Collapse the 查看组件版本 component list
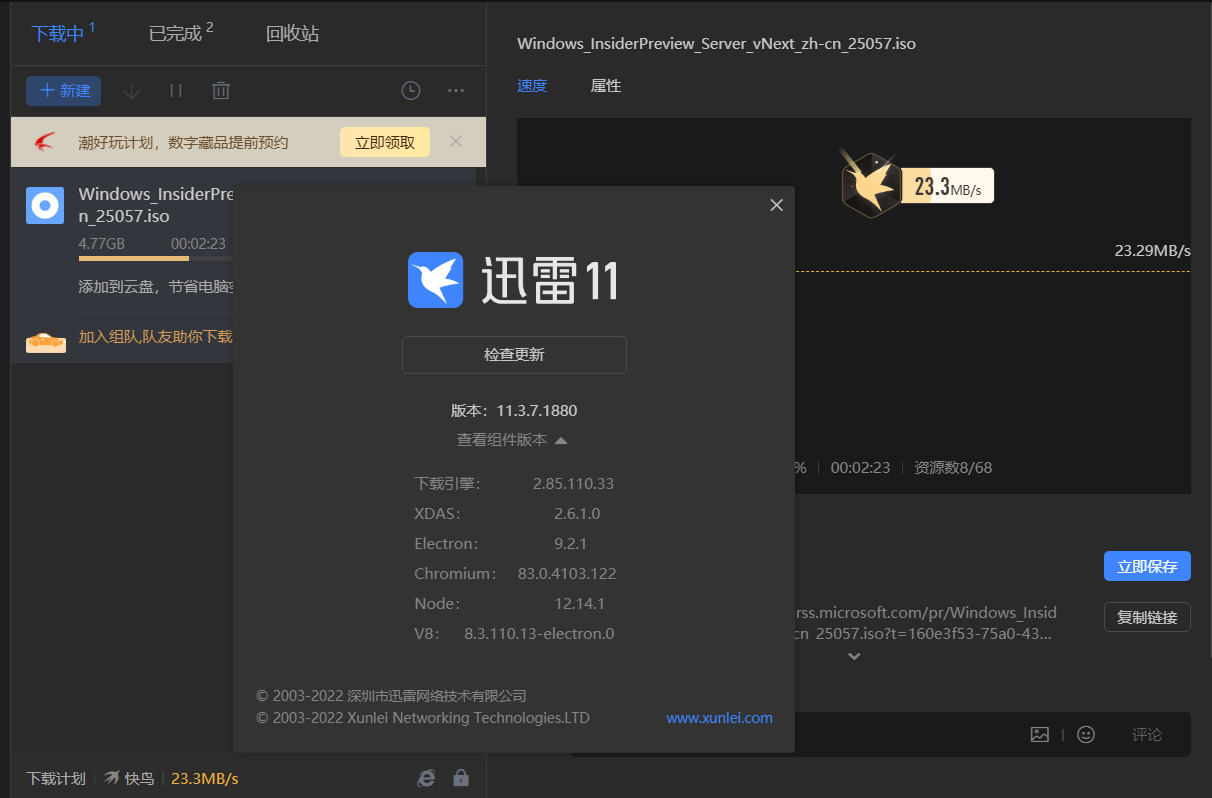Screen dimensions: 1212x798 (514, 439)
